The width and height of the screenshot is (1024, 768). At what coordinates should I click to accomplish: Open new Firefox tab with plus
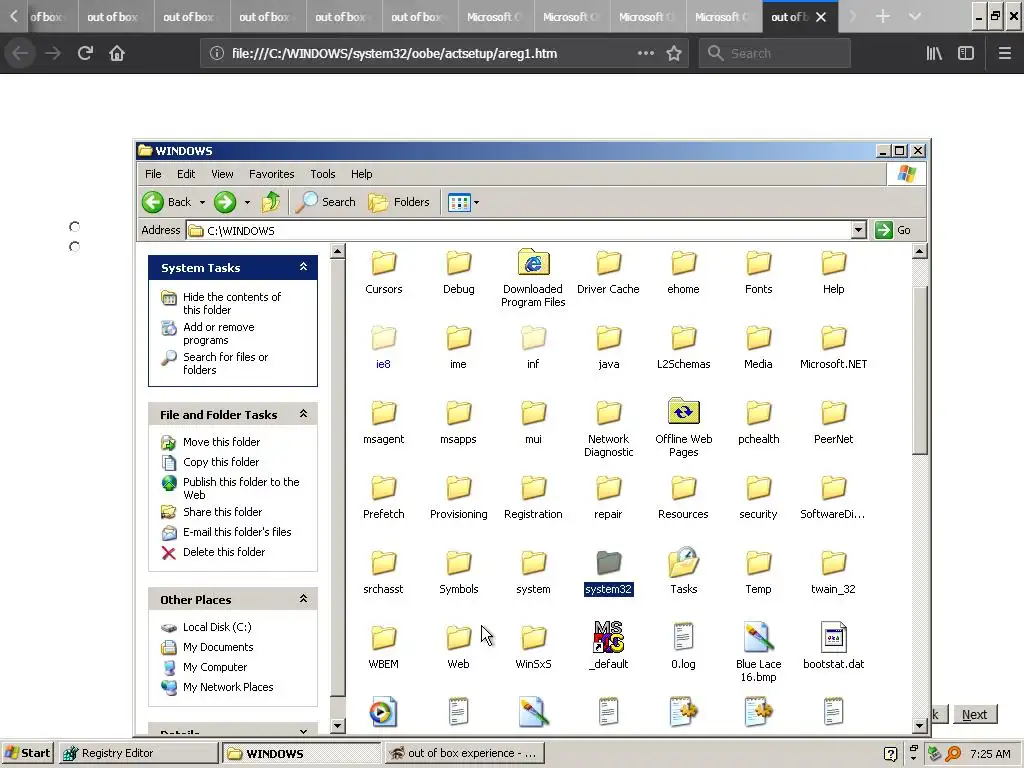point(882,17)
